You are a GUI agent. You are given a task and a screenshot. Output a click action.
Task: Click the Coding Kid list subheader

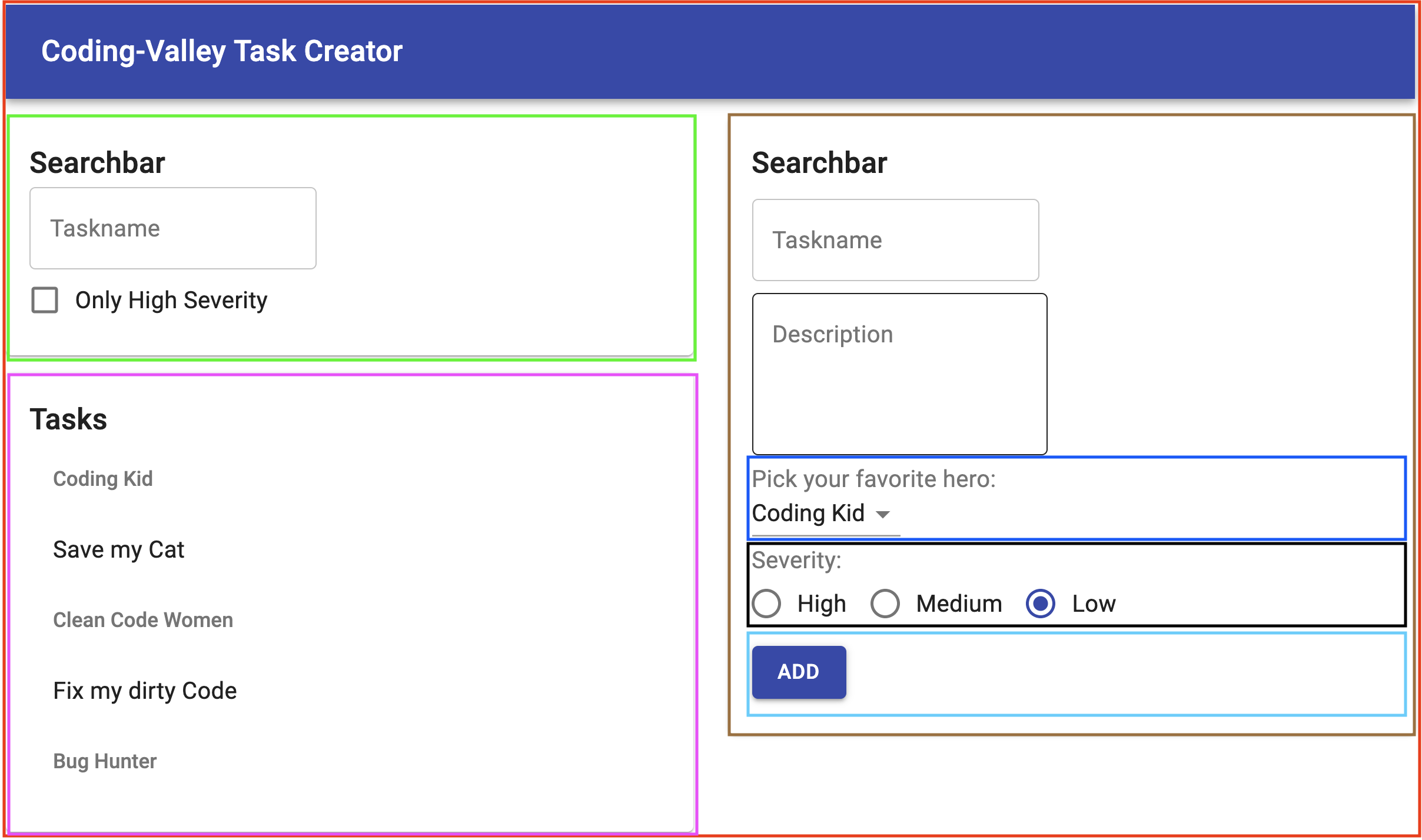click(x=103, y=479)
